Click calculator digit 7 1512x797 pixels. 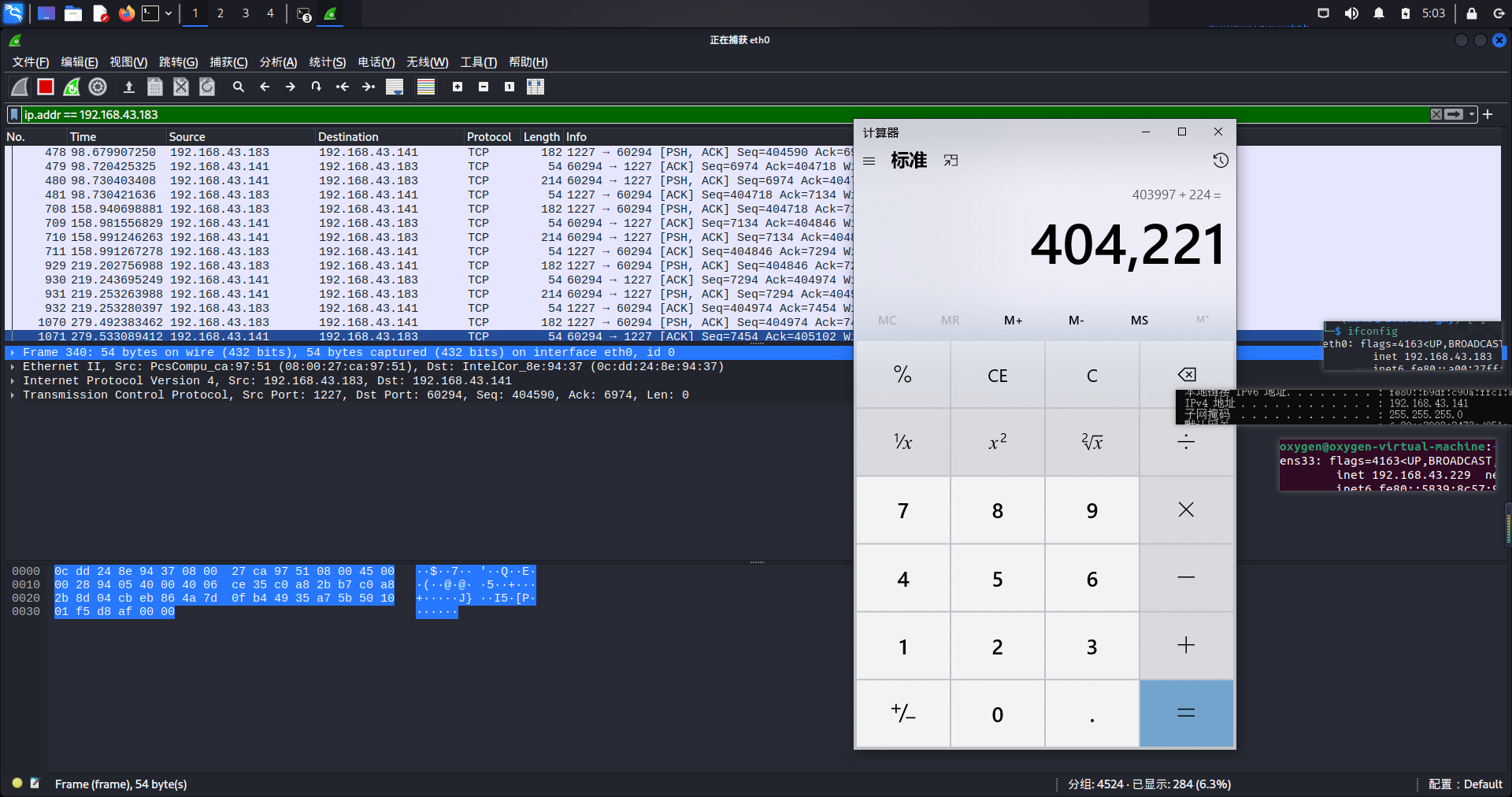coord(903,511)
